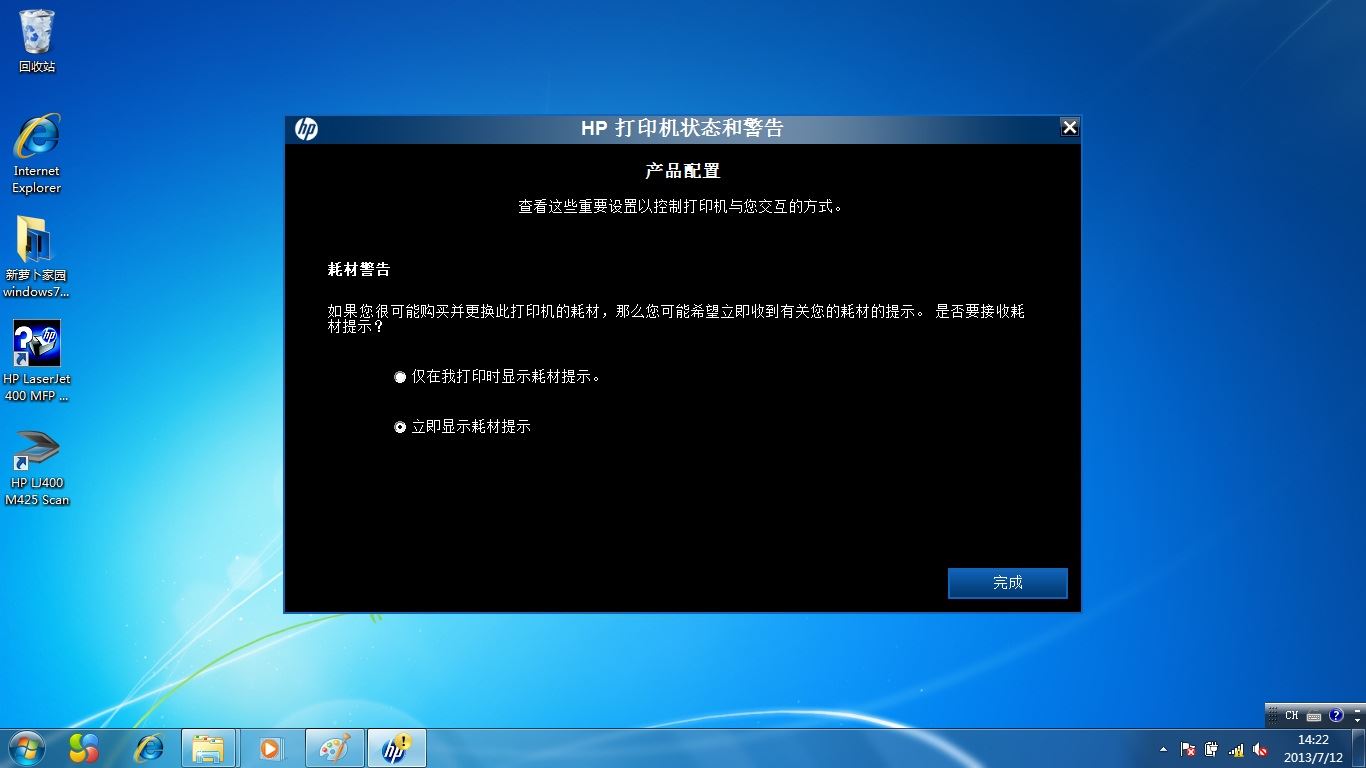Screen dimensions: 1366x768
Task: Switch to Paint in the taskbar
Action: (334, 748)
